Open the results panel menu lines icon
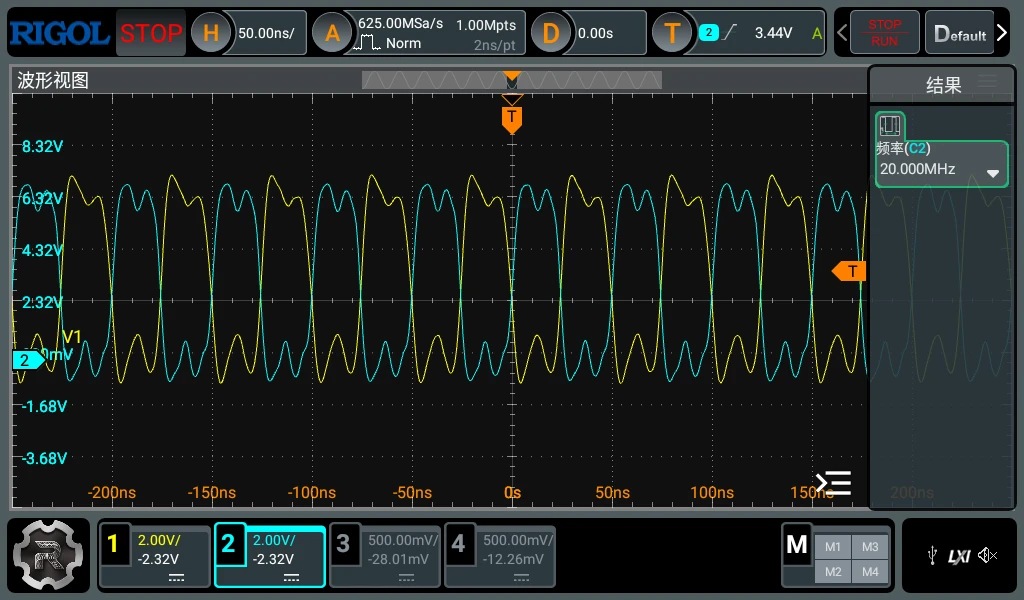Image resolution: width=1024 pixels, height=600 pixels. [x=987, y=82]
